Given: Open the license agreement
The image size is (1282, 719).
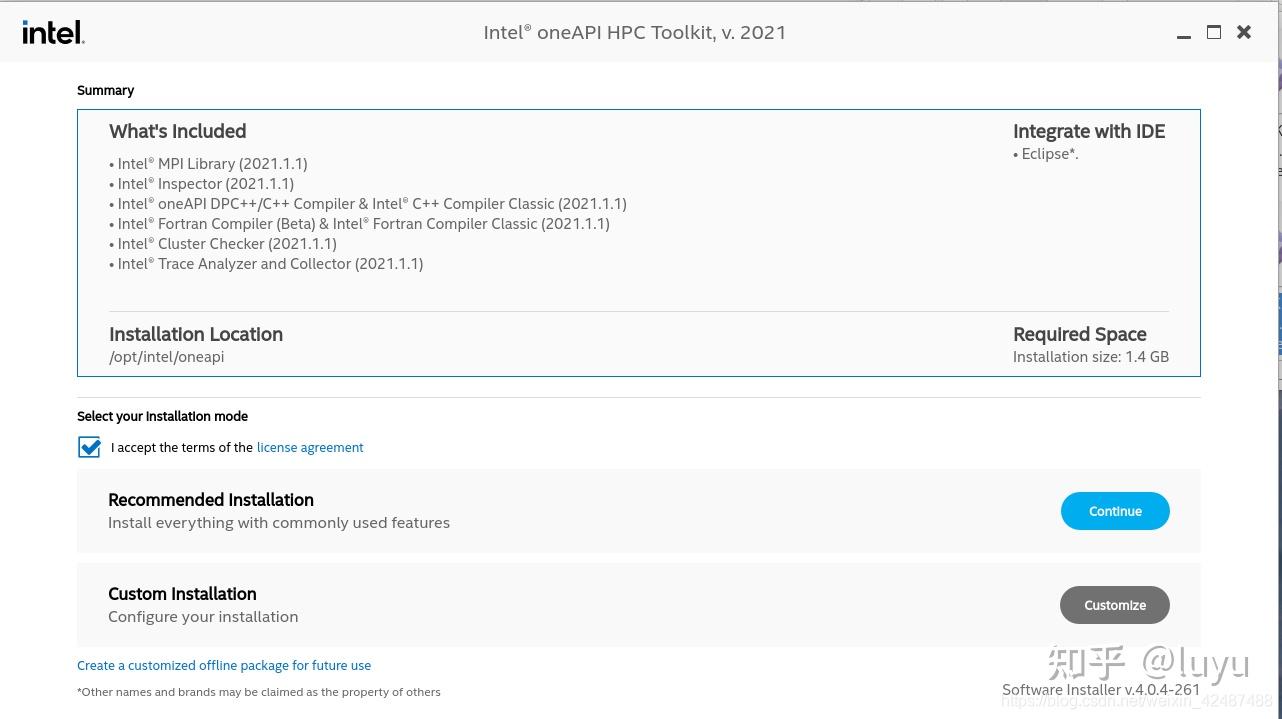Looking at the screenshot, I should (x=310, y=447).
